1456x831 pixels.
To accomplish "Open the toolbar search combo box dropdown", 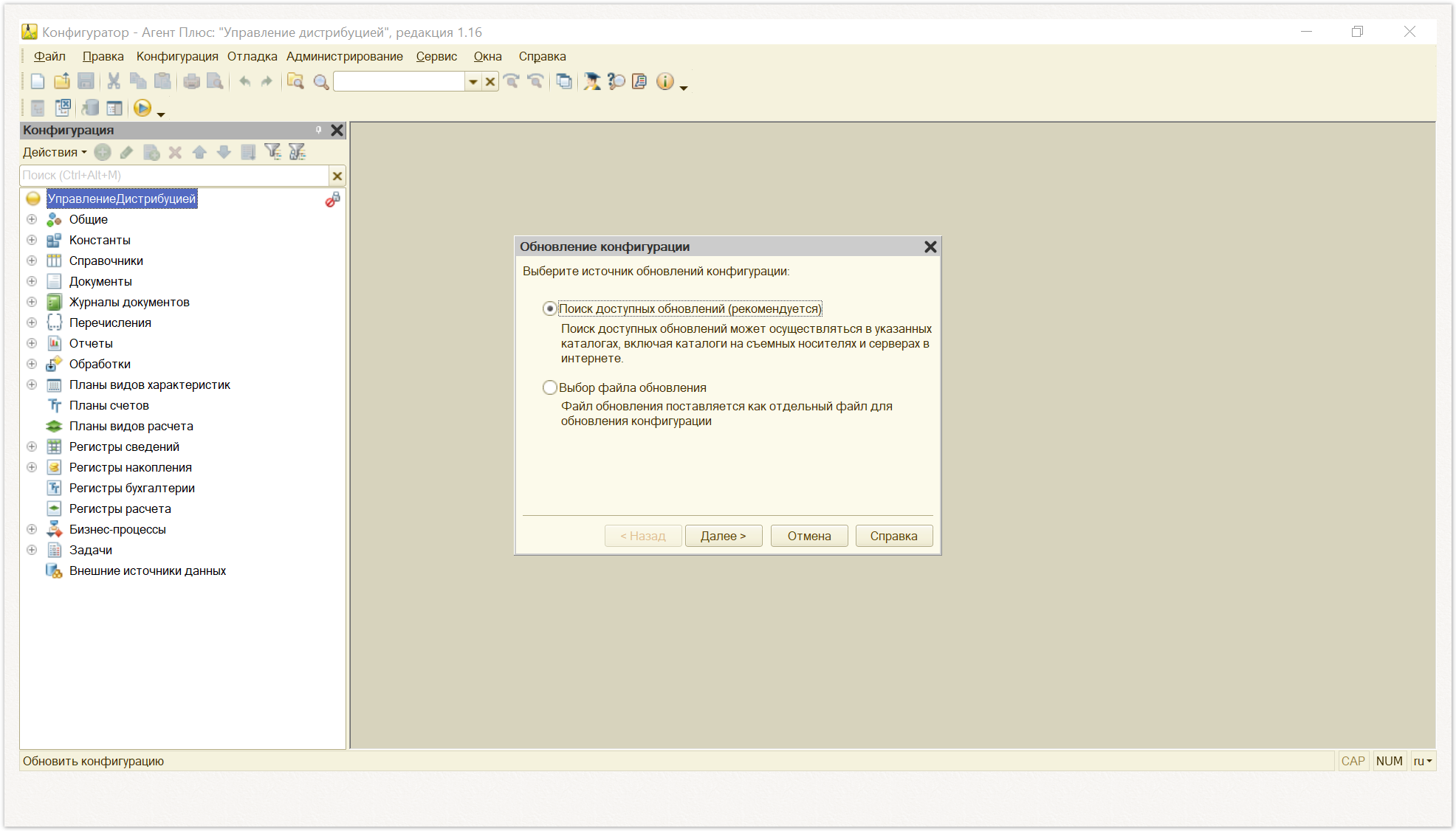I will tap(473, 82).
